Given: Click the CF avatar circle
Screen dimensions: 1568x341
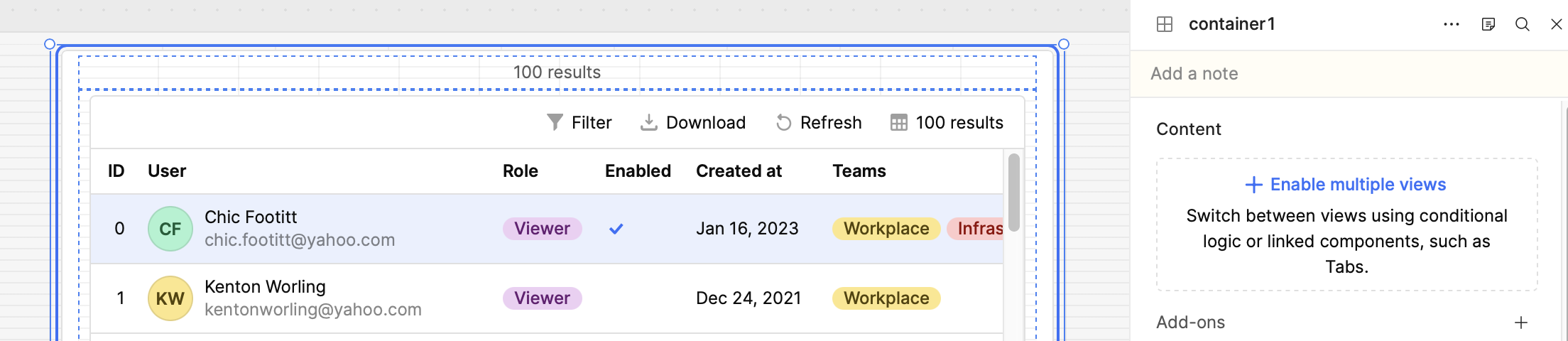Looking at the screenshot, I should (x=170, y=229).
